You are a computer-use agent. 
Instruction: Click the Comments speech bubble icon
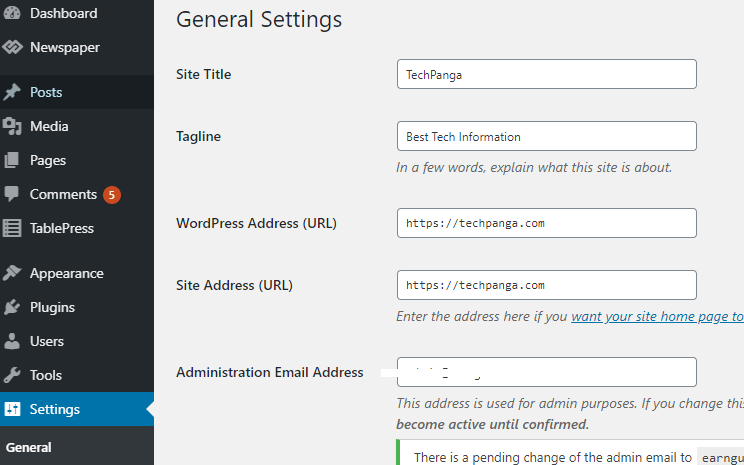tap(12, 194)
